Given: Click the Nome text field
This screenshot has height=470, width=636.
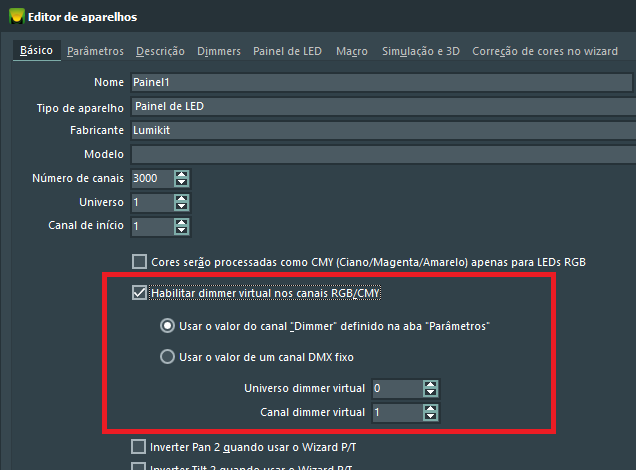Looking at the screenshot, I should click(x=380, y=83).
